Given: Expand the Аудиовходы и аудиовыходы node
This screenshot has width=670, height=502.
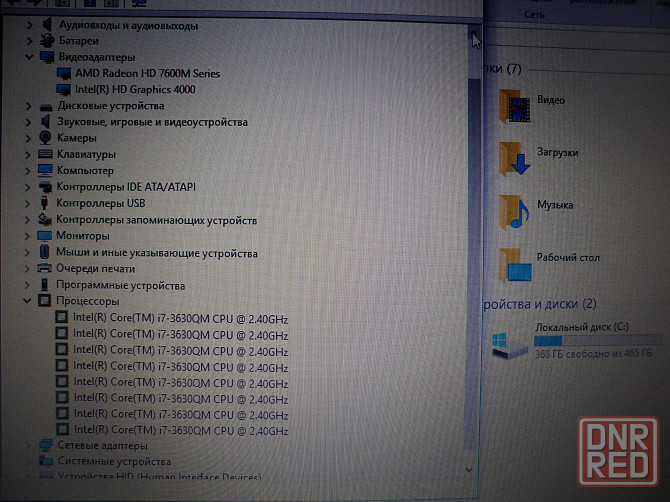Looking at the screenshot, I should pos(29,26).
